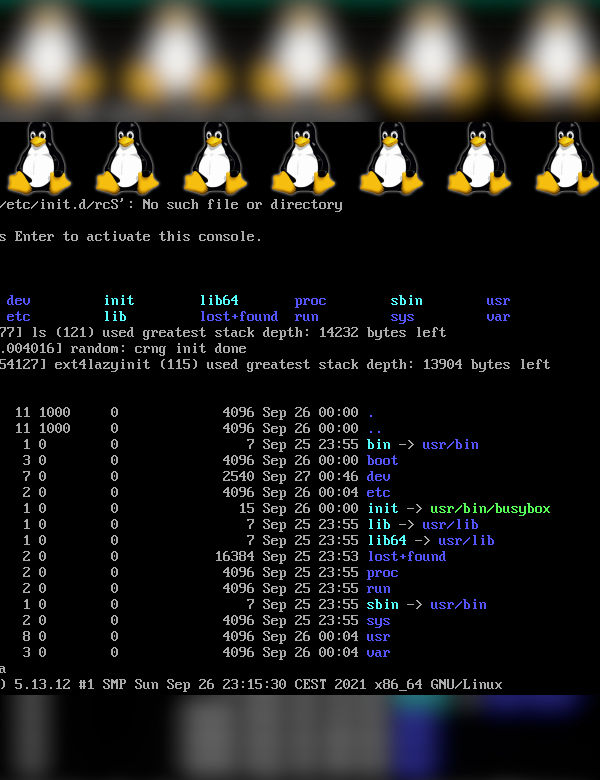
Task: Click 'dev' in the short column listing
Action: (x=18, y=300)
